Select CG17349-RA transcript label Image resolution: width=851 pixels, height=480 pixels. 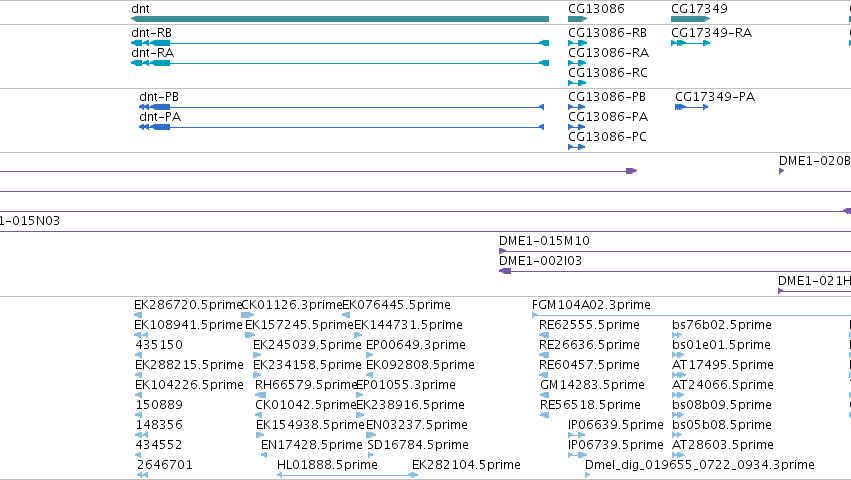tap(712, 33)
